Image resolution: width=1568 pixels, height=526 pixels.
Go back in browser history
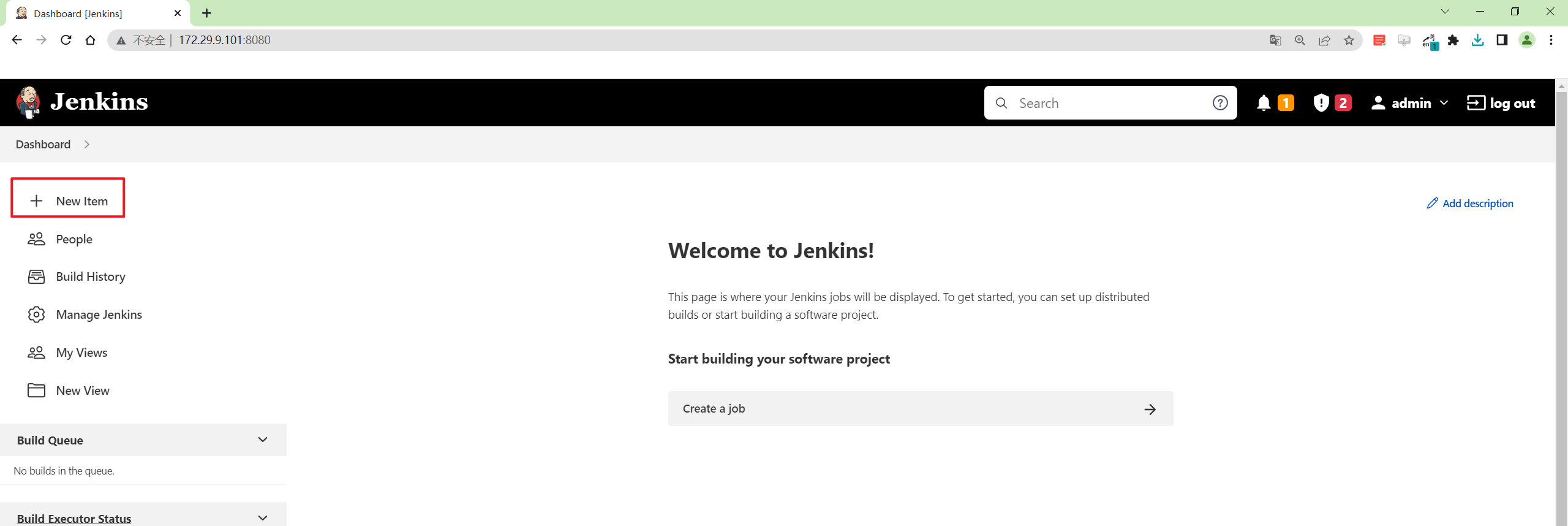[17, 40]
